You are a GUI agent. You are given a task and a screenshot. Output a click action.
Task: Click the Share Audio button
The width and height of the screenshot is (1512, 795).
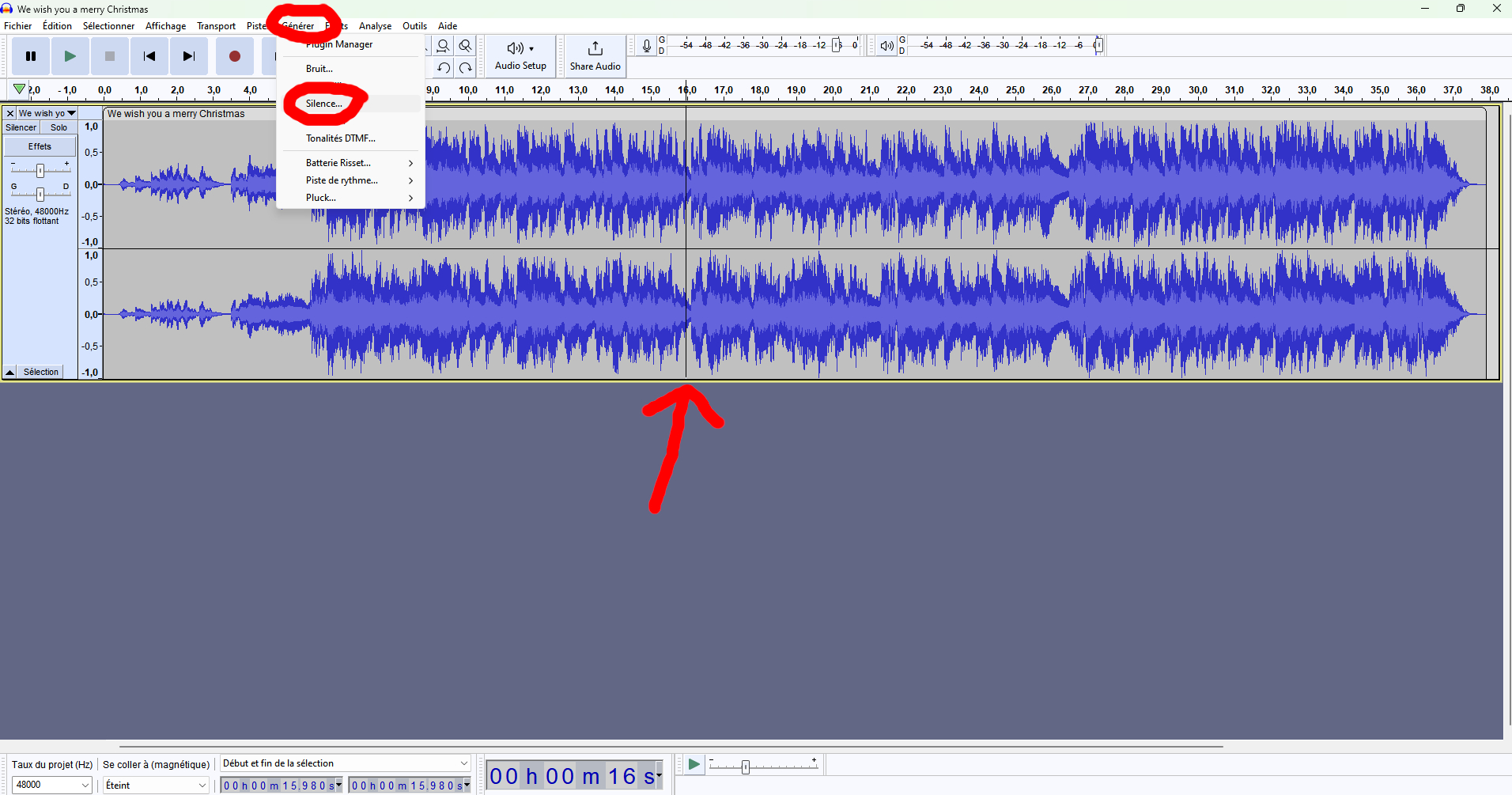coord(594,55)
